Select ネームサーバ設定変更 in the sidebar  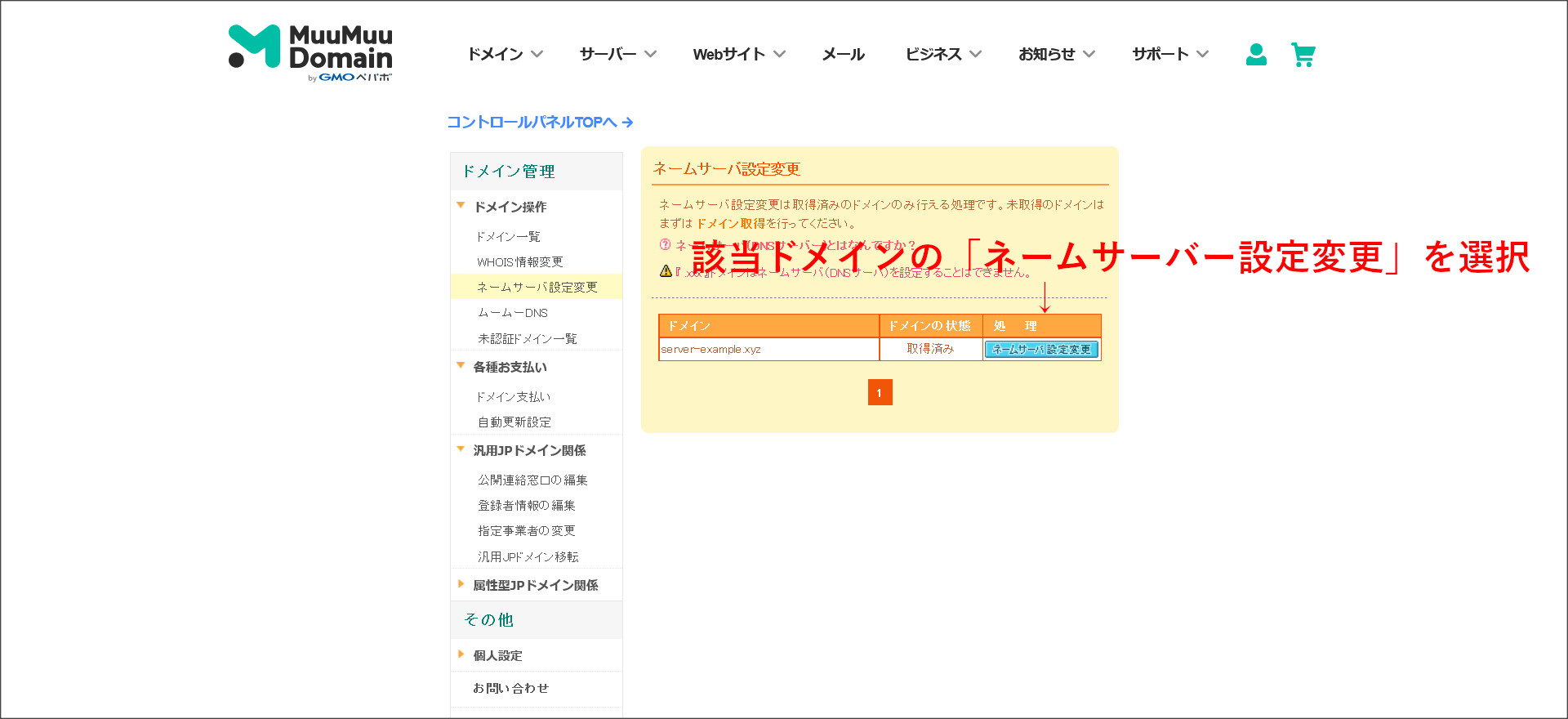[537, 288]
